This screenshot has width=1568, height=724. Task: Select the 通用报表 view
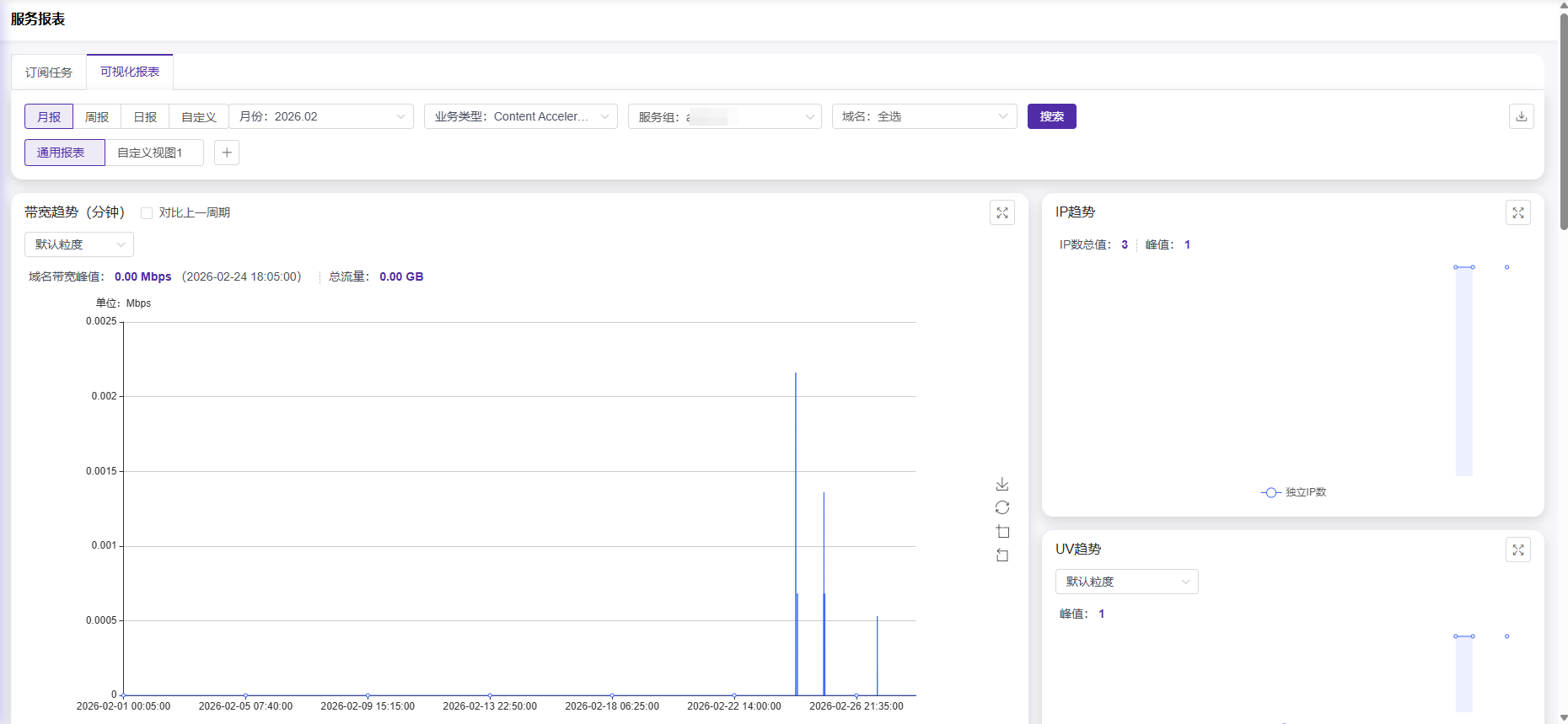[65, 153]
